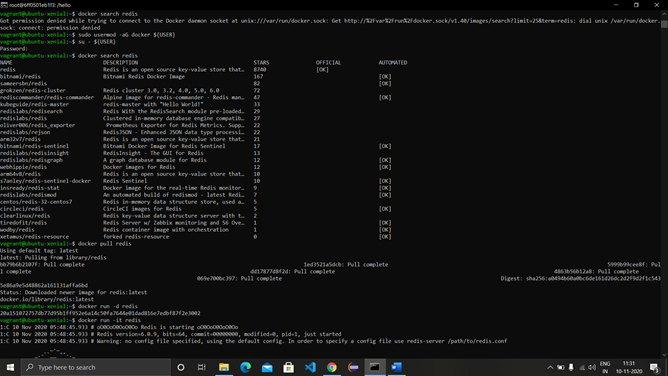Click 'insready/redis-stat' entry
This screenshot has height=376, width=668.
[30, 188]
